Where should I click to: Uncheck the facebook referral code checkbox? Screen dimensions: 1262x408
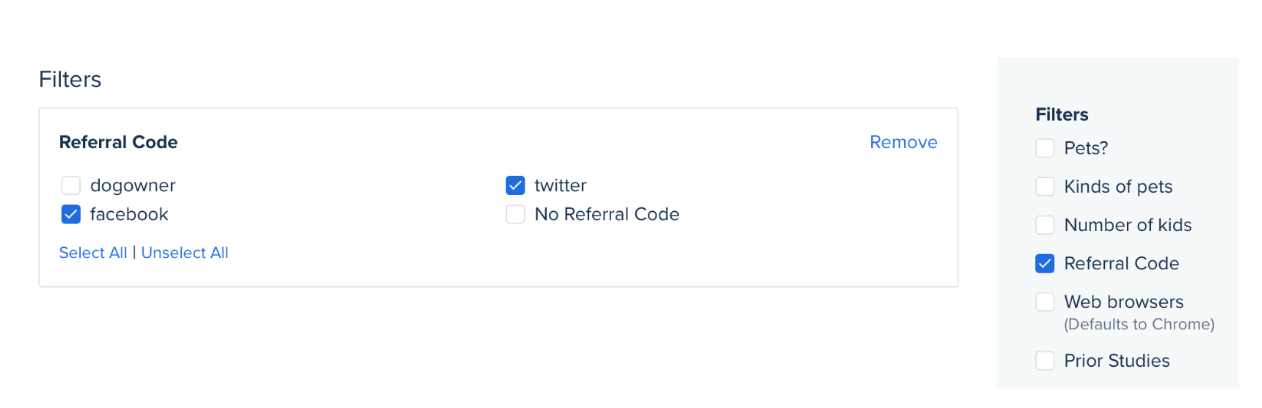[x=71, y=214]
